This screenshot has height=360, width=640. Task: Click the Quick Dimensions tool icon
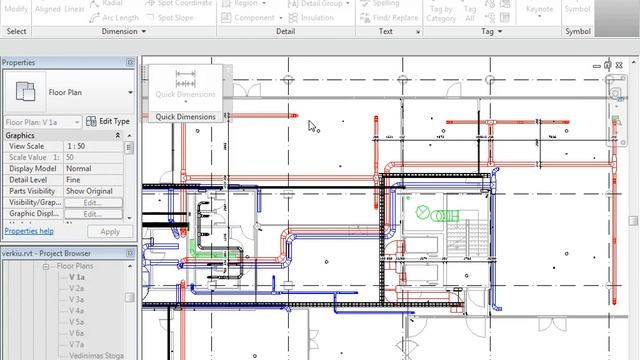[185, 79]
